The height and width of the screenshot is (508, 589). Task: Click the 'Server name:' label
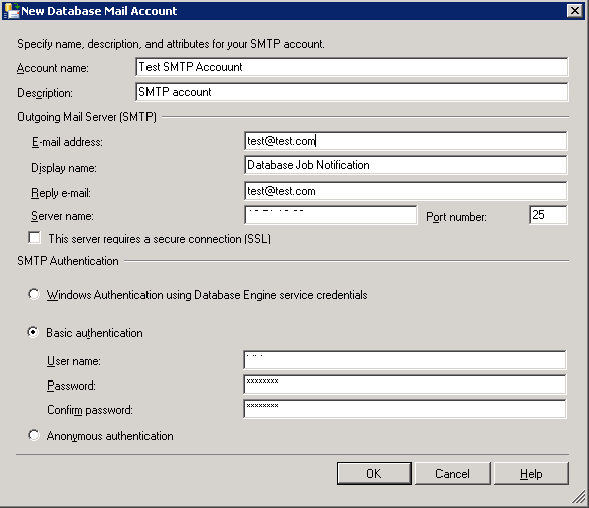[x=62, y=216]
